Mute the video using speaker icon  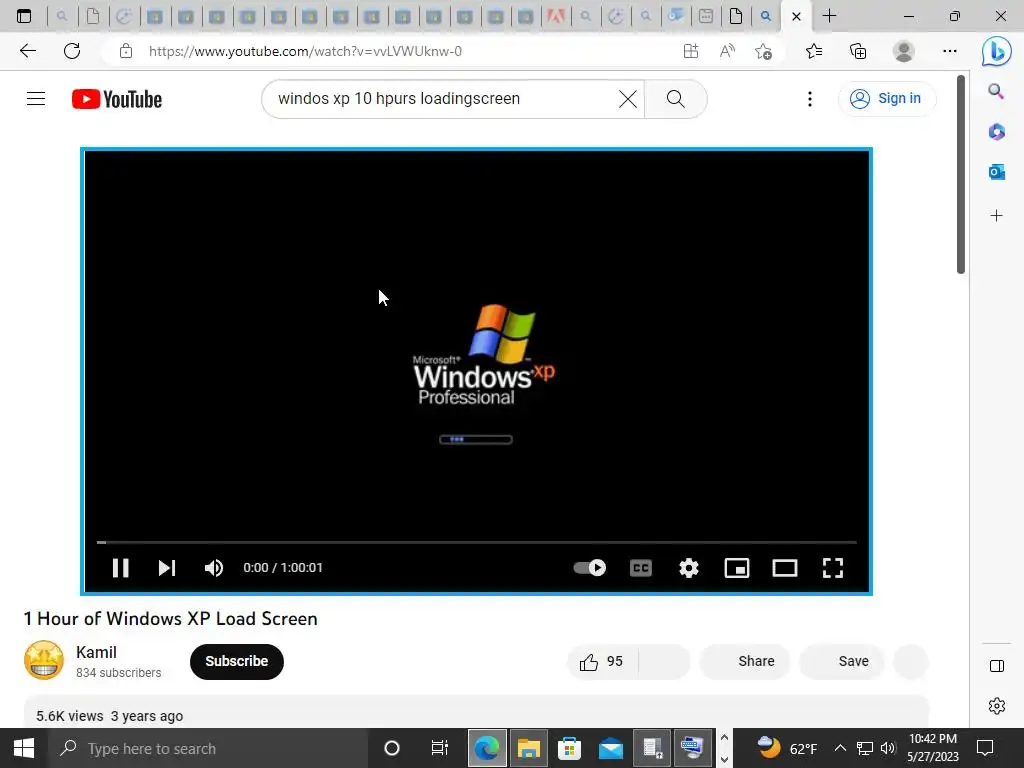[x=214, y=568]
